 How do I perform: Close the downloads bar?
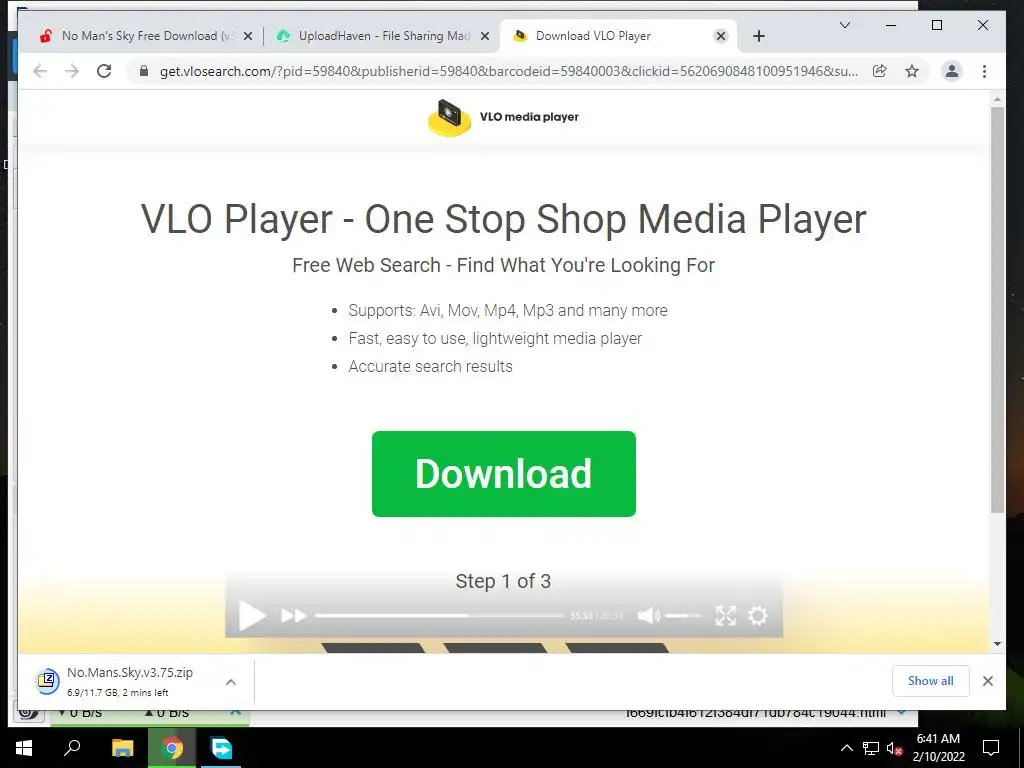(987, 681)
